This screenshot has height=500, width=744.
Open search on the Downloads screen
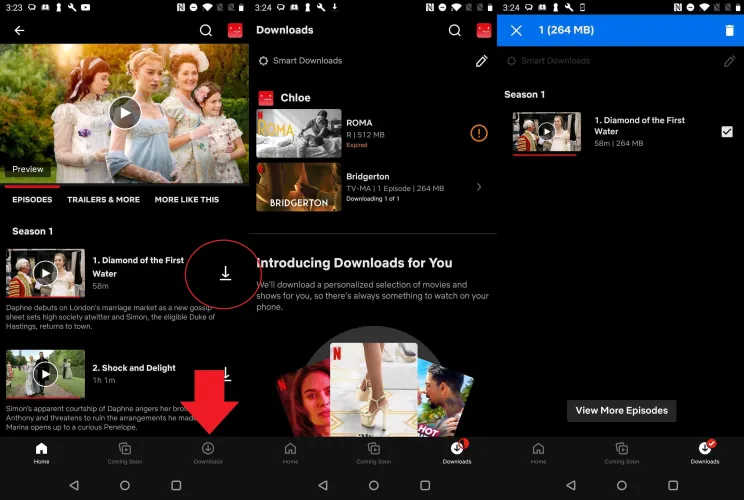pyautogui.click(x=454, y=30)
